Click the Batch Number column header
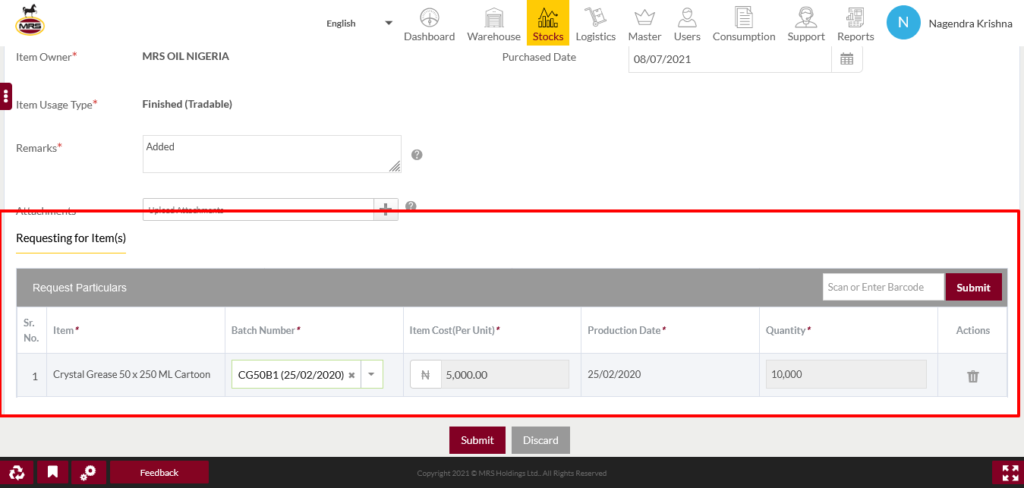The image size is (1024, 488). point(266,330)
